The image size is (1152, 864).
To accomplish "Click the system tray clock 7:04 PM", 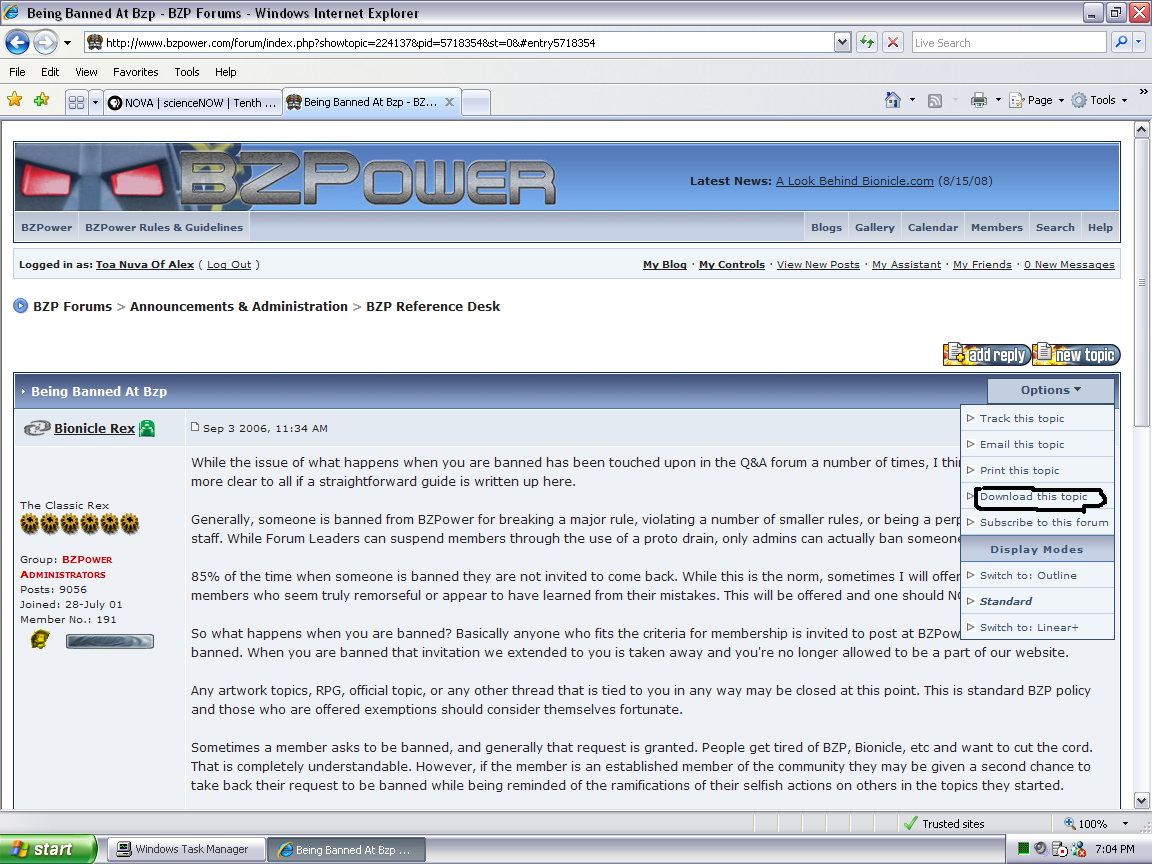I will pyautogui.click(x=1115, y=849).
